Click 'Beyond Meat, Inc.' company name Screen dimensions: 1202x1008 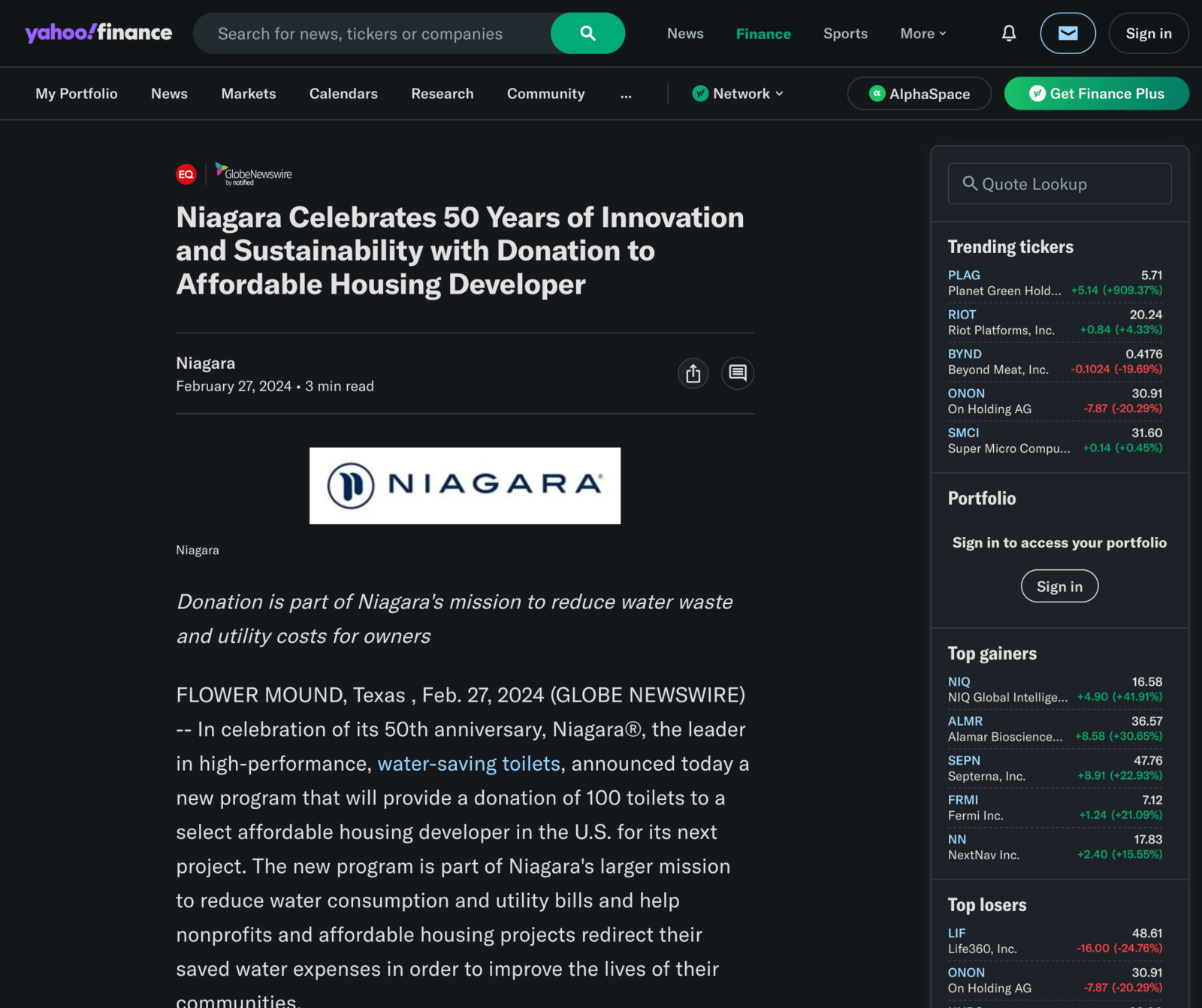click(x=998, y=370)
